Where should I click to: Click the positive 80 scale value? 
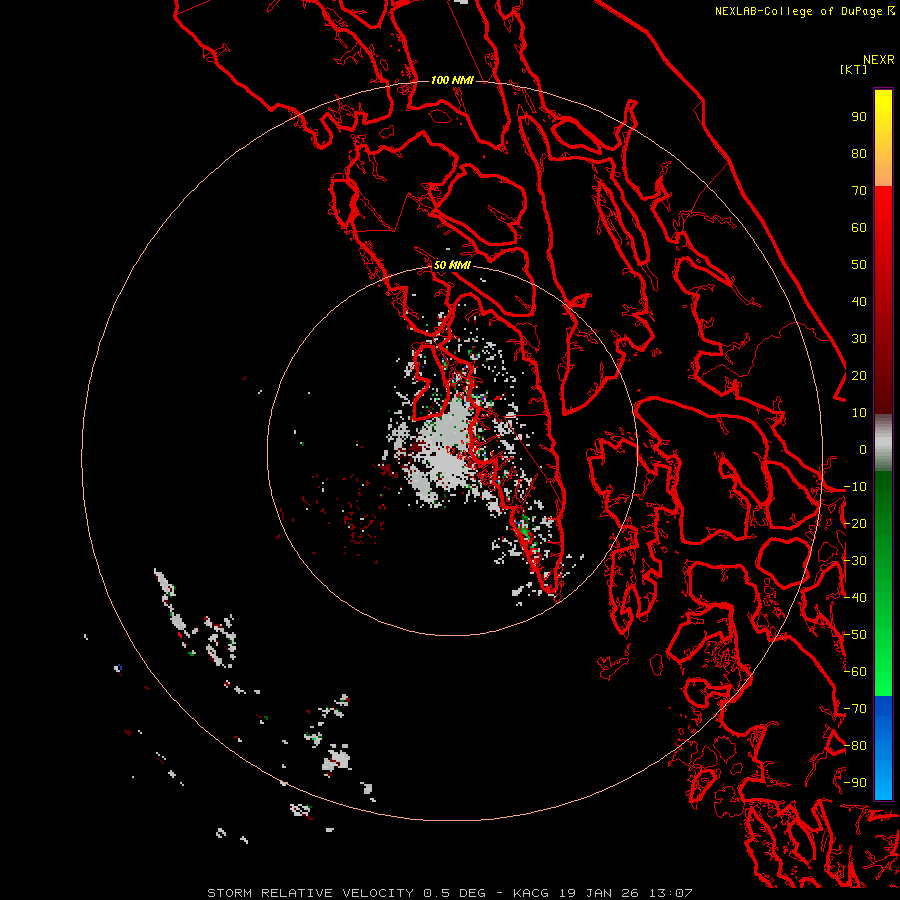859,154
